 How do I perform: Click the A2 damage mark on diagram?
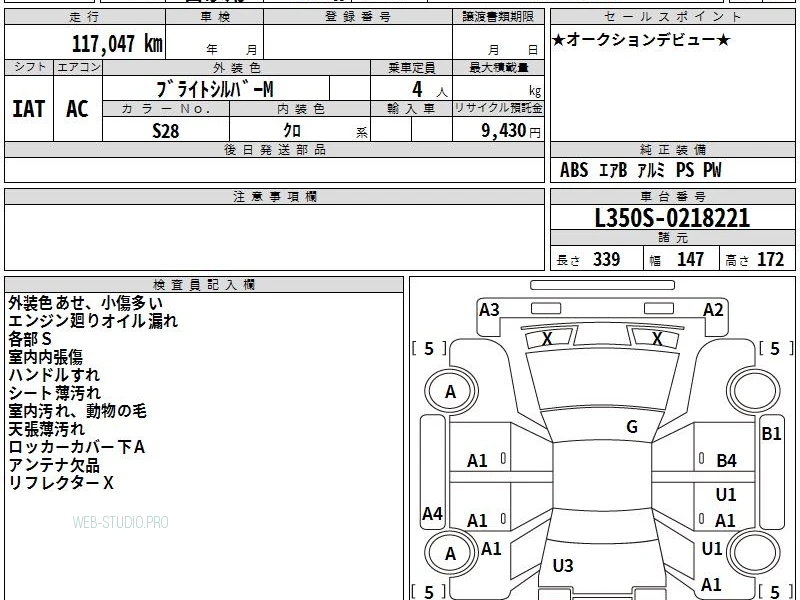pyautogui.click(x=713, y=310)
